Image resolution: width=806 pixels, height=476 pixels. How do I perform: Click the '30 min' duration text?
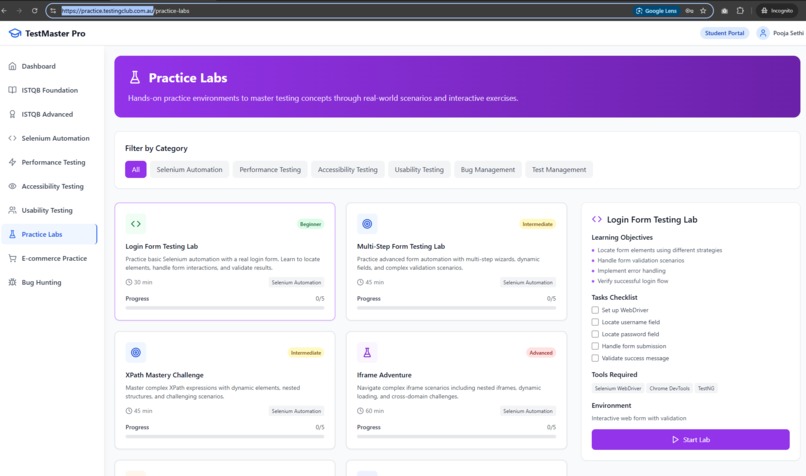(x=143, y=282)
